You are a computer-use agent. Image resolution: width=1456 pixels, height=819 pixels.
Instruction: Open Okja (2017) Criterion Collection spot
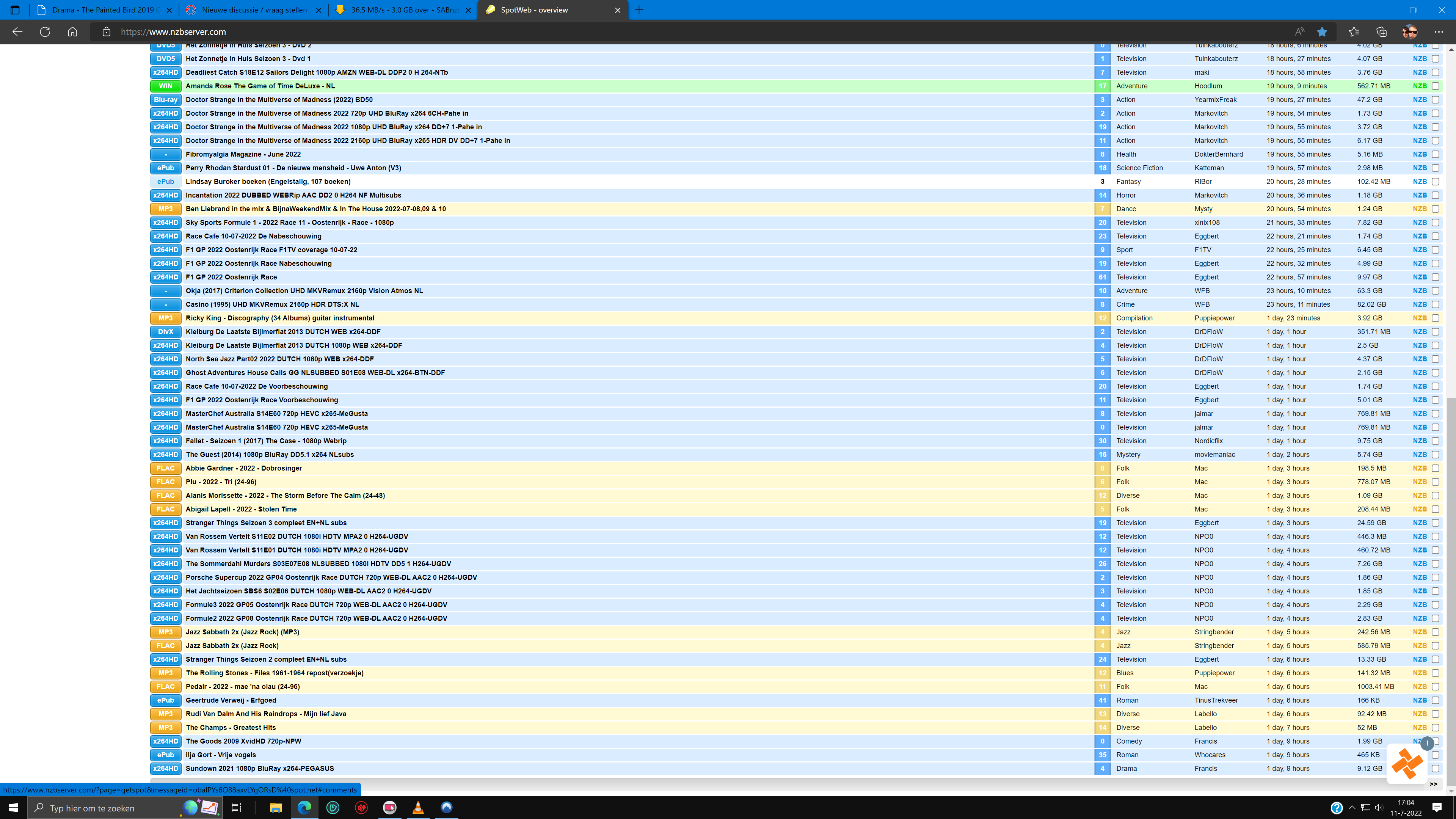coord(304,290)
